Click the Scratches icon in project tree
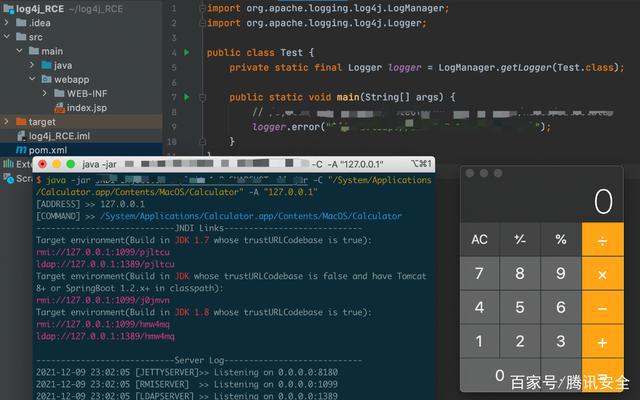 click(8, 178)
